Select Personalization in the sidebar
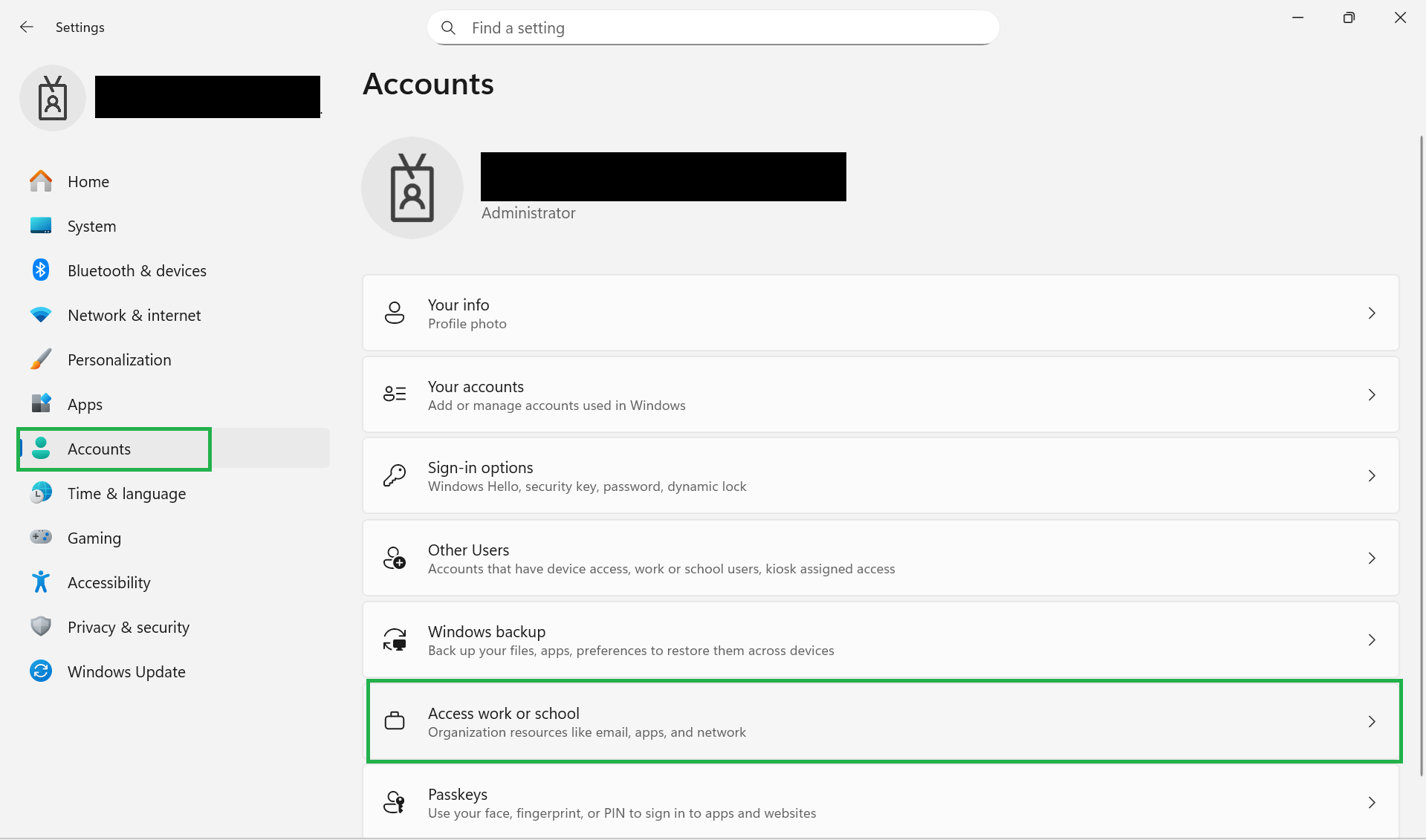Image resolution: width=1426 pixels, height=840 pixels. coord(120,359)
